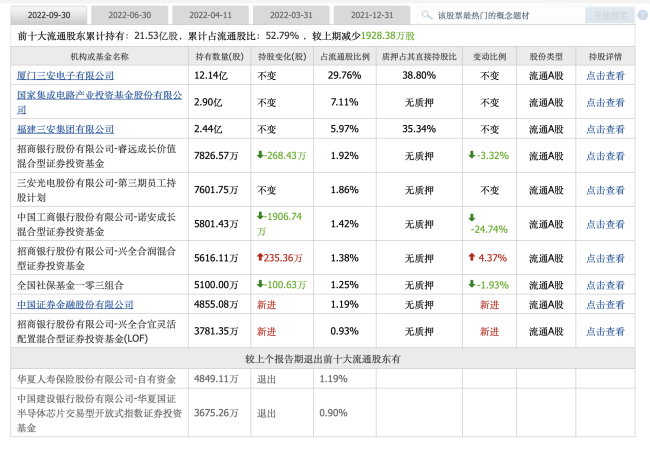Click the 开始搜索 button
This screenshot has width=650, height=449.
pyautogui.click(x=610, y=16)
